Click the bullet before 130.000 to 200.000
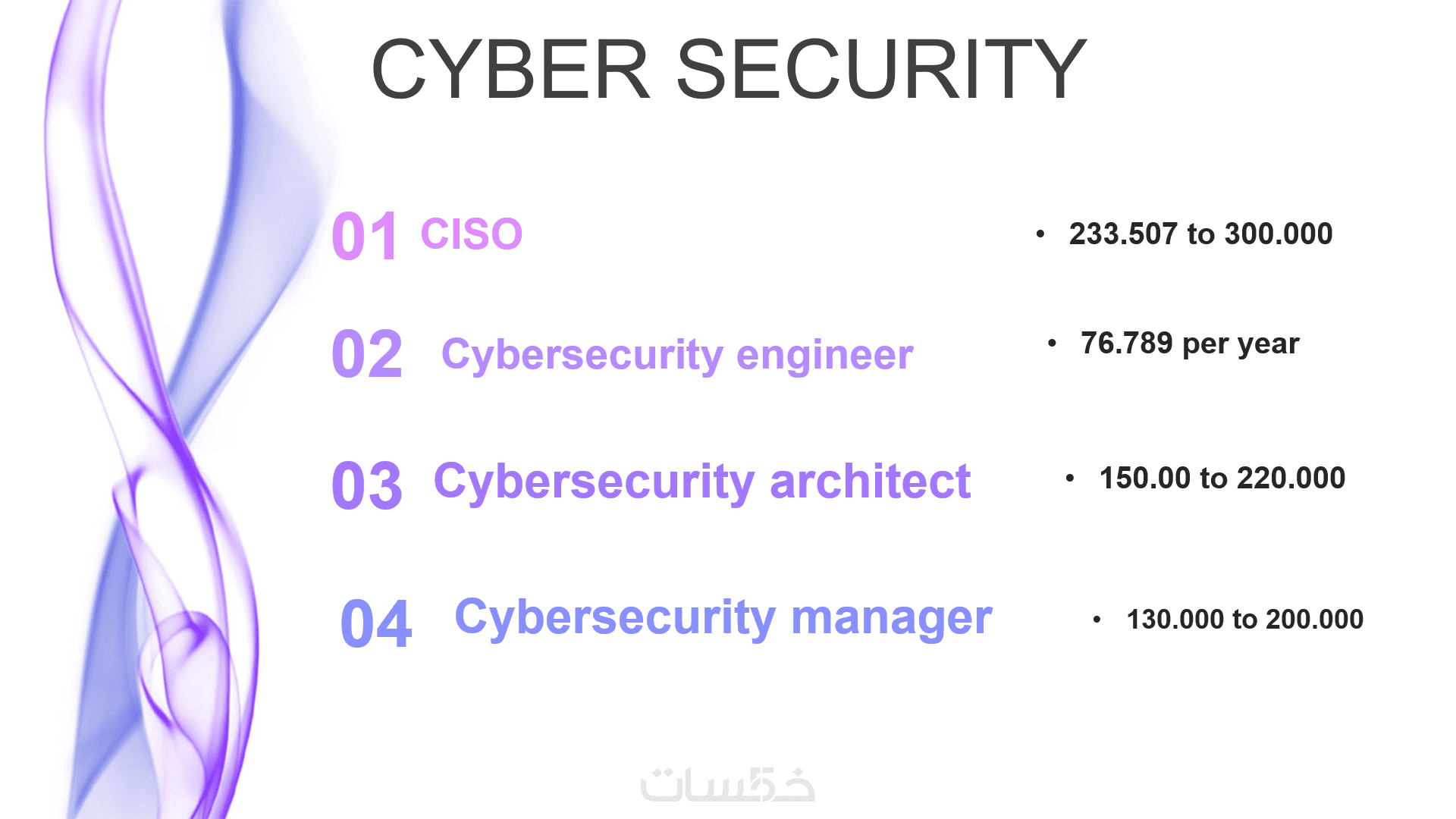 pyautogui.click(x=1097, y=620)
